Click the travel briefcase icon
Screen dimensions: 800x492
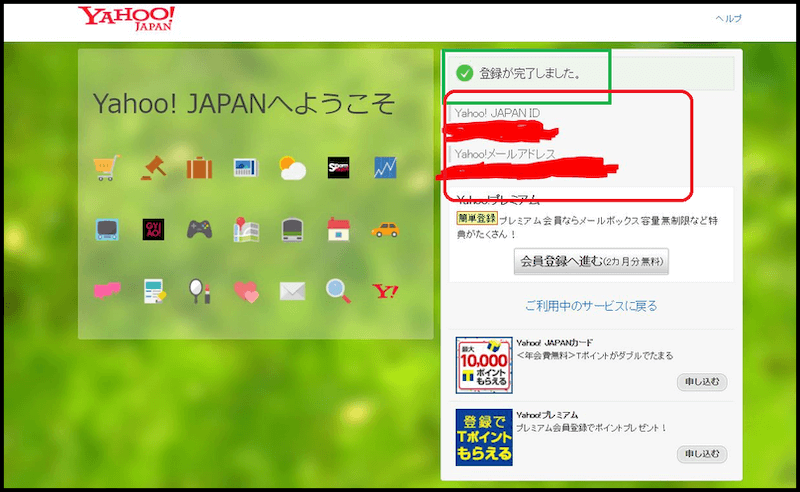click(199, 168)
